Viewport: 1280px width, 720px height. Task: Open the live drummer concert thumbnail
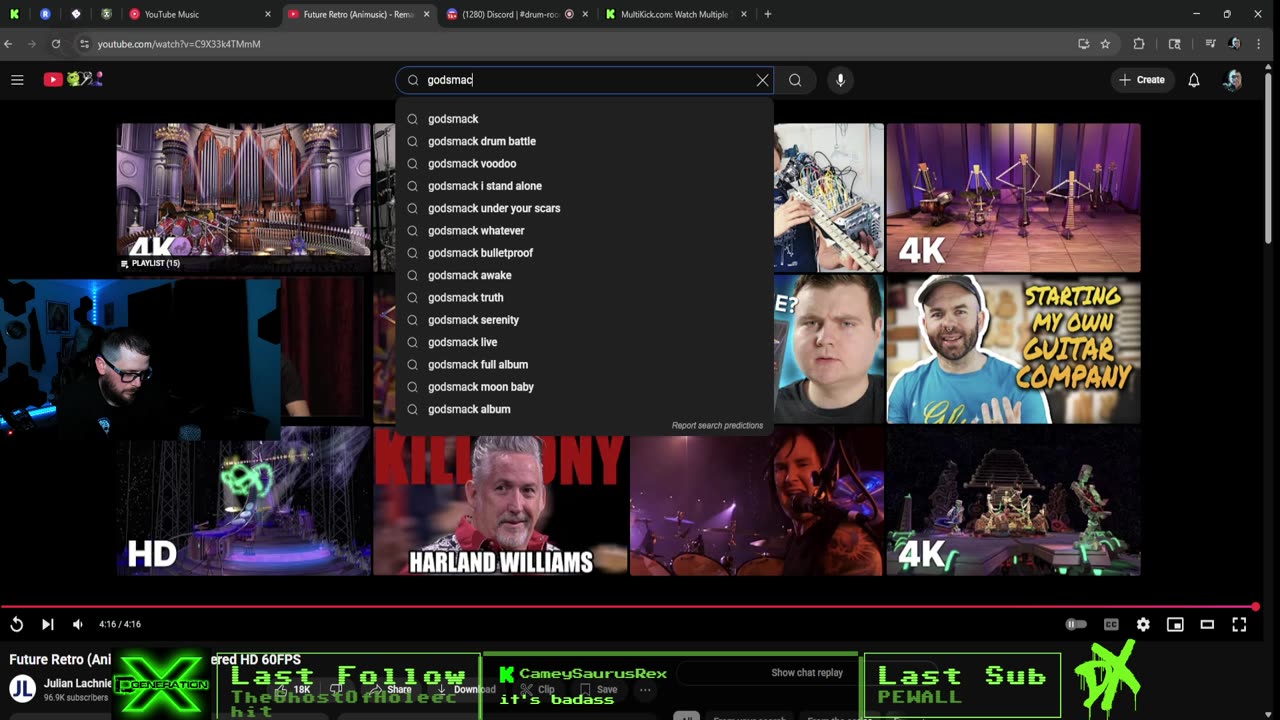pos(757,502)
